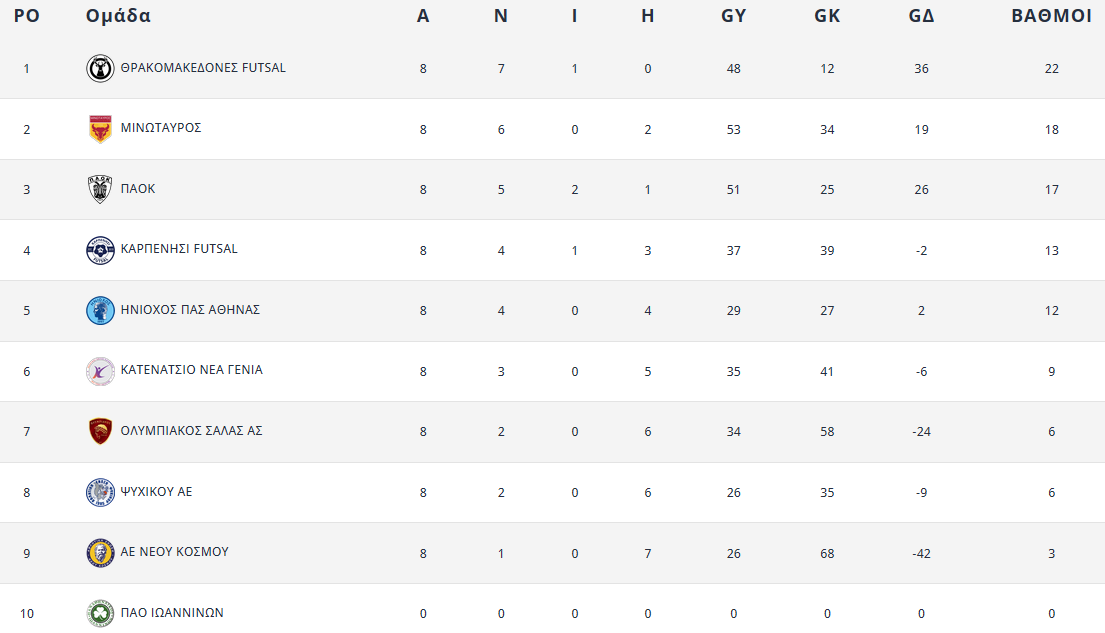
Task: Click the ΟΛΥΜΠΙΑΚΟΣ ΣΑΛΑΣ ΑΣ crest
Action: (100, 431)
